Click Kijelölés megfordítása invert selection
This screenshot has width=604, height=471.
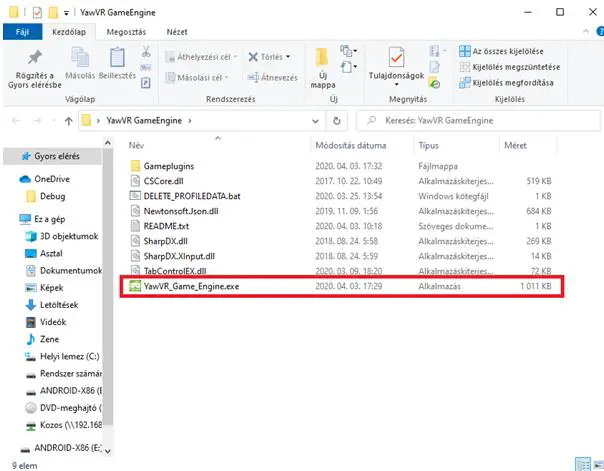506,83
